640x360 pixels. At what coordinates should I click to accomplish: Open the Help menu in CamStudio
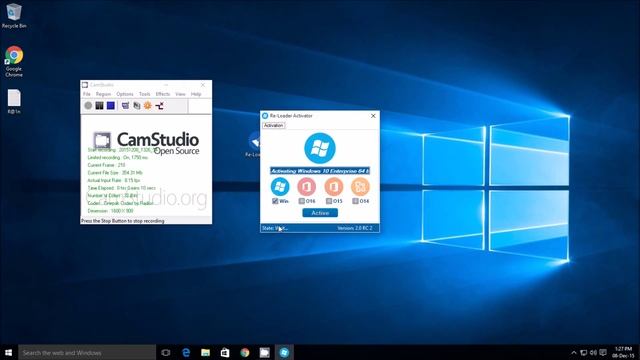click(x=196, y=94)
